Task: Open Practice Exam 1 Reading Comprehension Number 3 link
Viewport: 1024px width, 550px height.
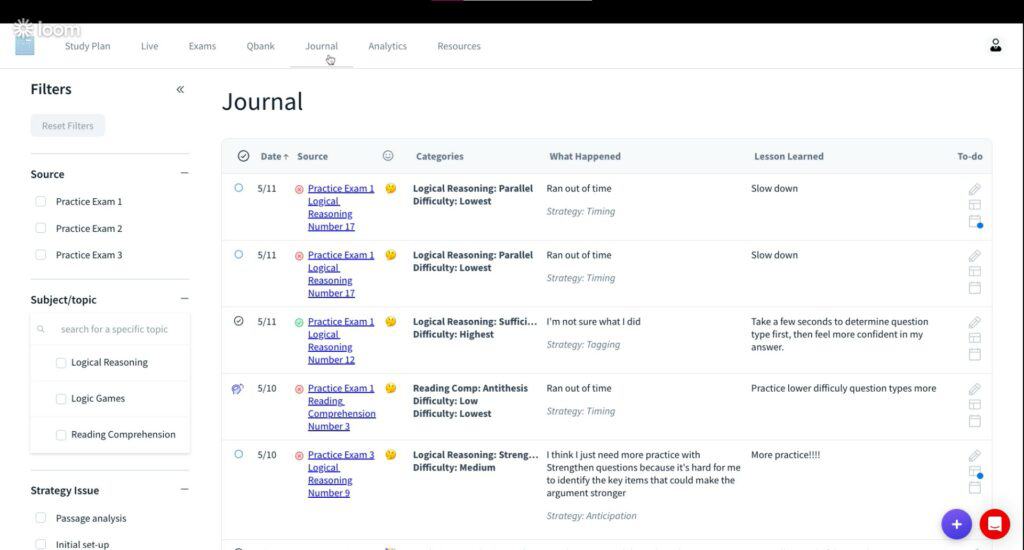Action: [x=342, y=407]
